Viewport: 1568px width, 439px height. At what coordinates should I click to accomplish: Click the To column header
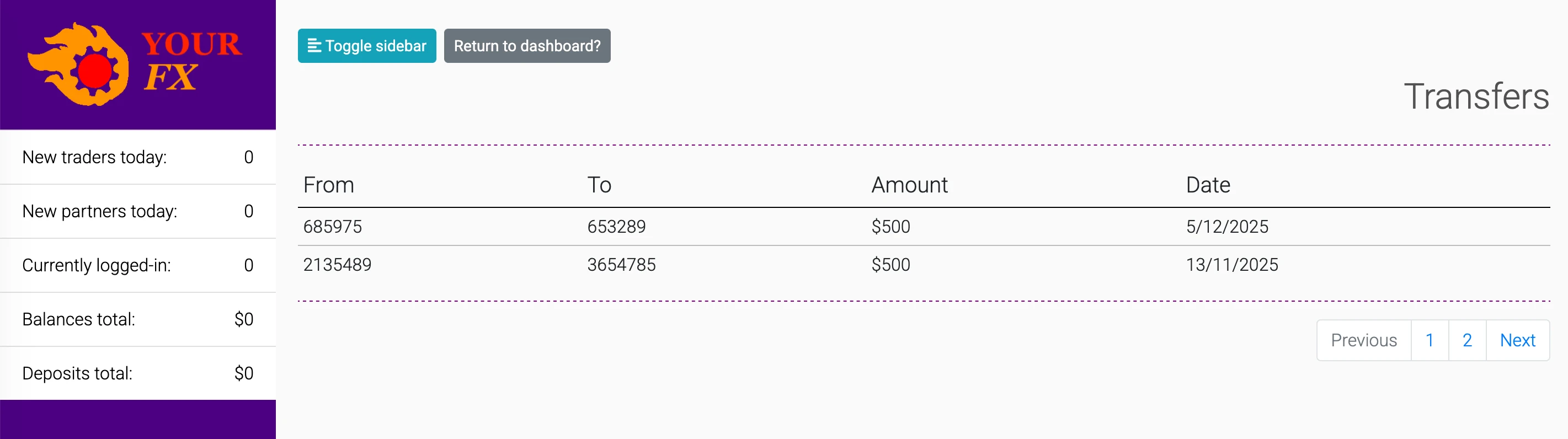click(x=599, y=185)
